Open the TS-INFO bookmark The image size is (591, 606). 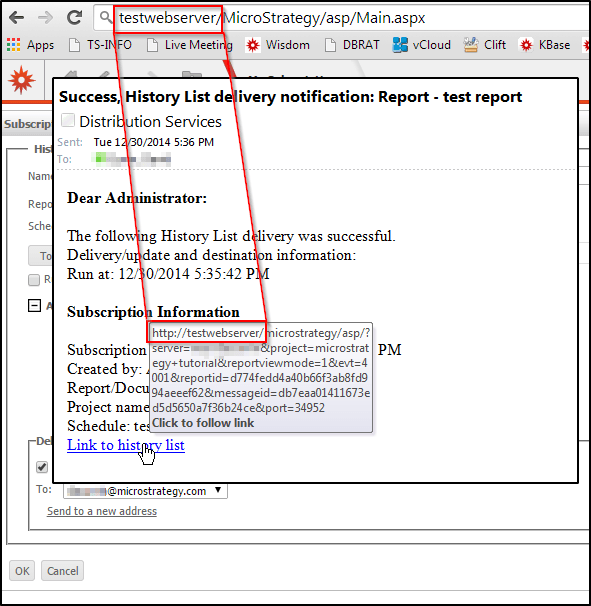100,45
